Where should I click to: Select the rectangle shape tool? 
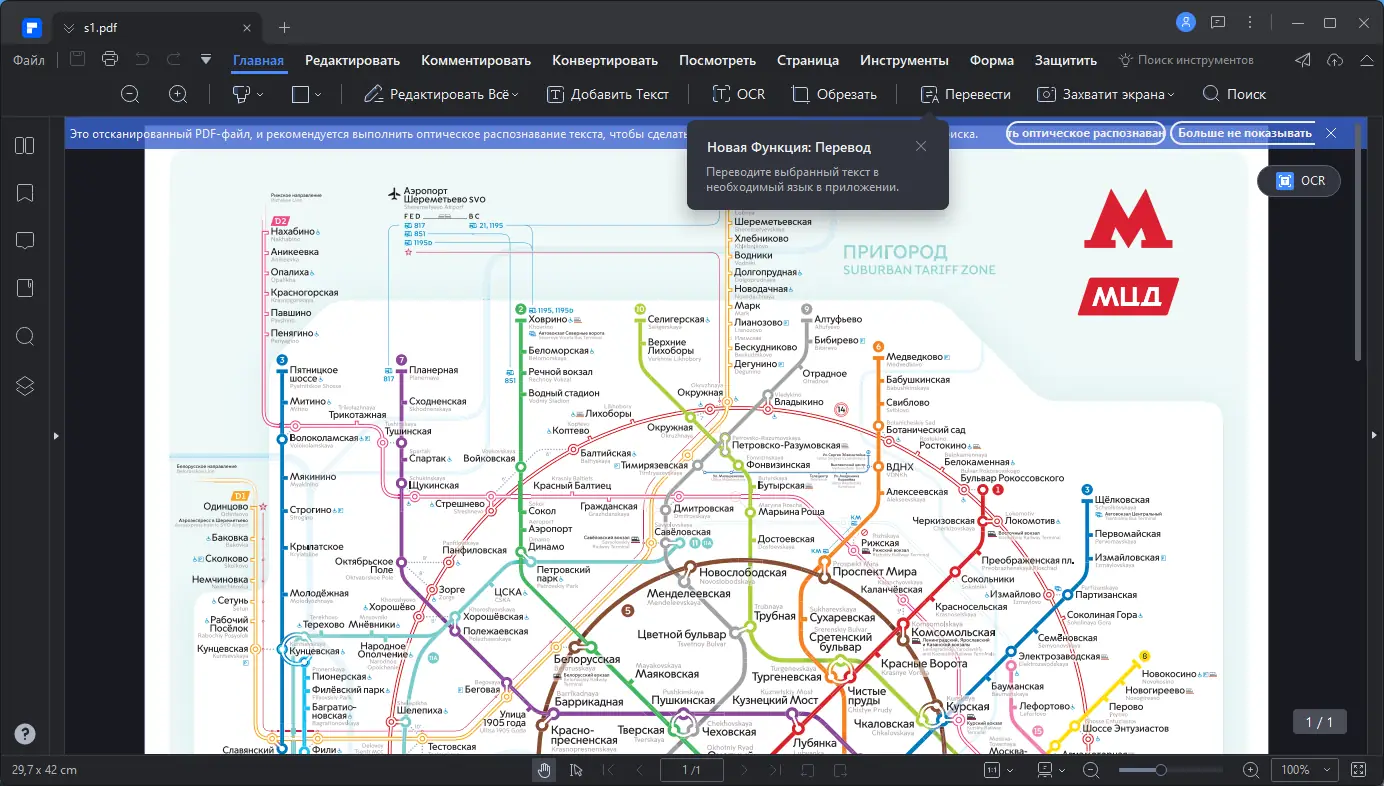coord(300,94)
